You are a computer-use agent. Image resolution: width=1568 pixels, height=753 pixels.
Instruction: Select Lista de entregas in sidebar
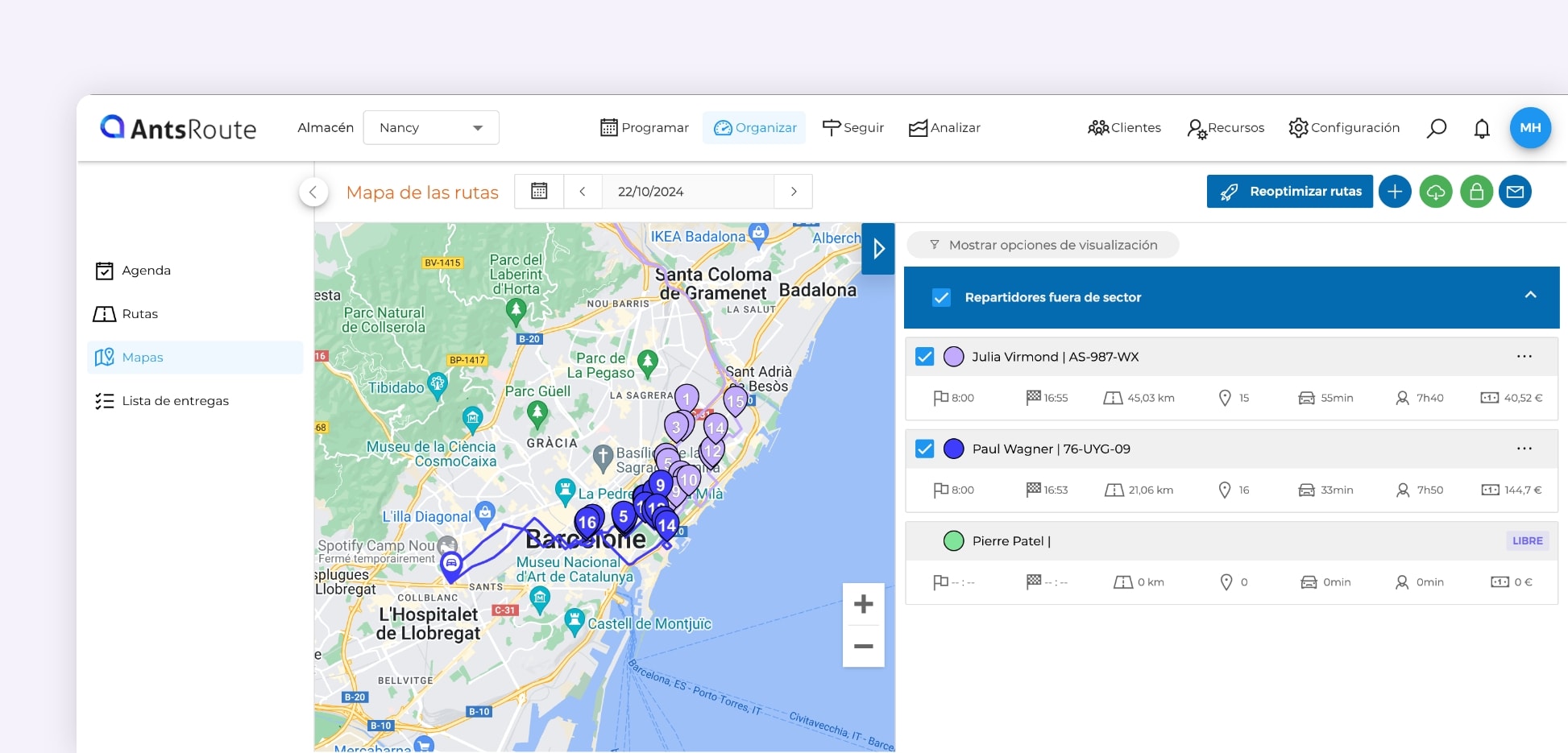tap(175, 401)
